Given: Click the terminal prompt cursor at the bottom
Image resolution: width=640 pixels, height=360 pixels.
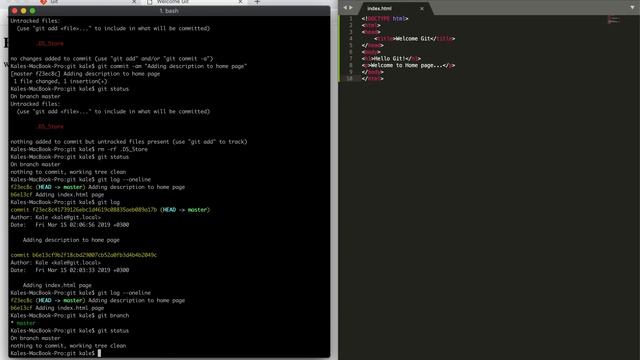Looking at the screenshot, I should click(x=99, y=353).
